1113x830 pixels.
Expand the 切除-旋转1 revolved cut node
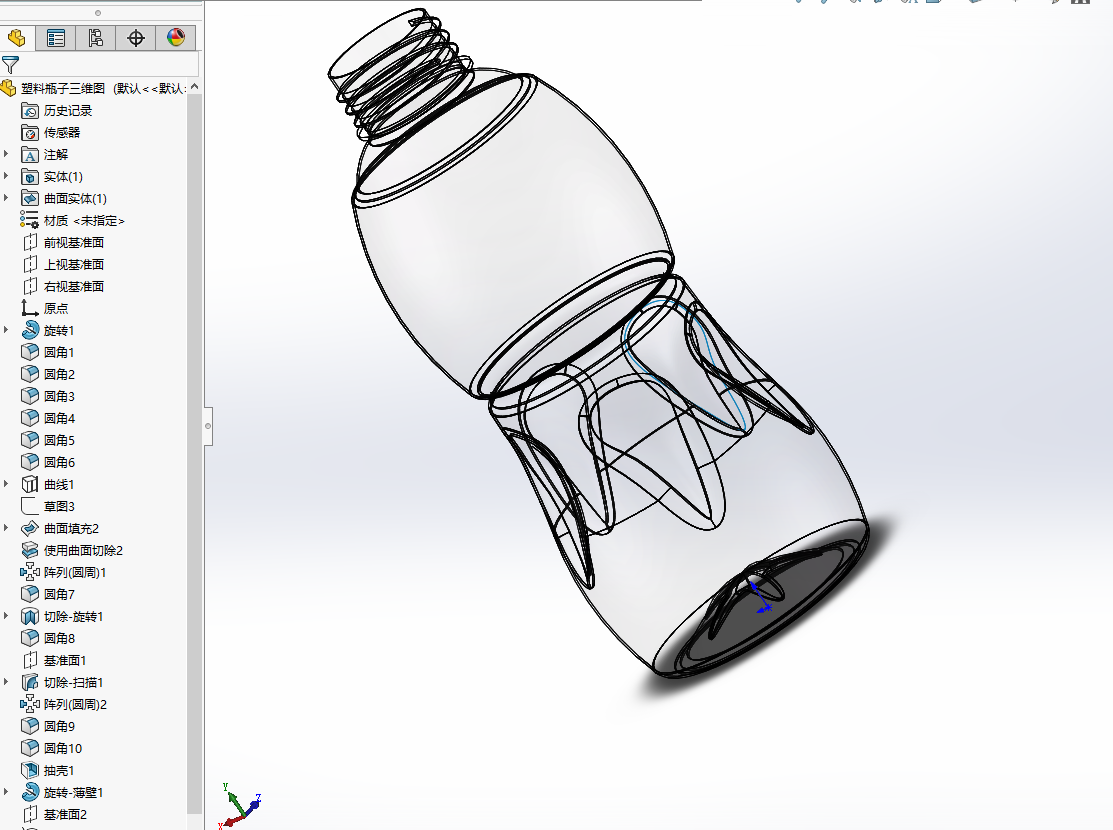[x=6, y=616]
